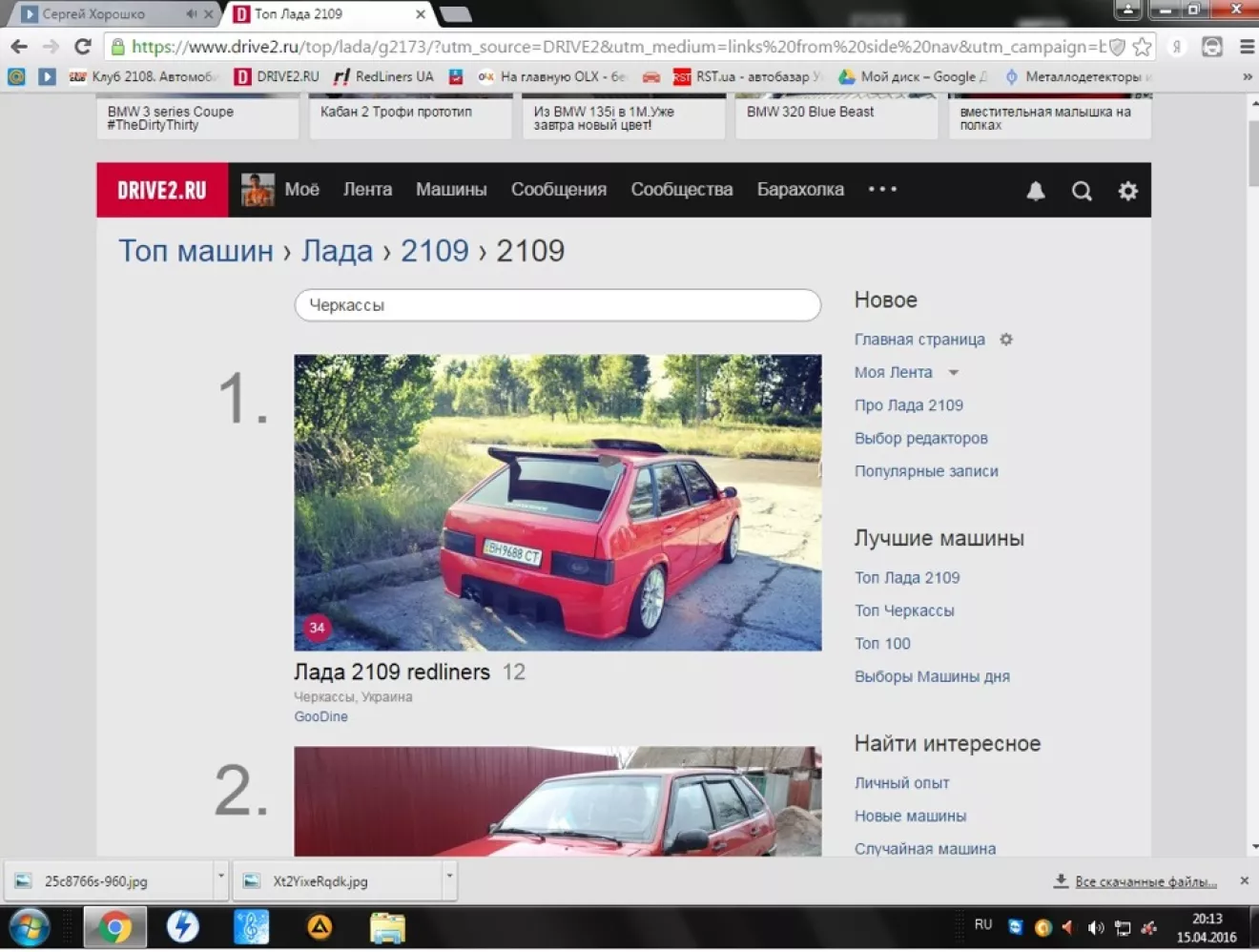Image resolution: width=1259 pixels, height=952 pixels.
Task: Open the first red Lada 2109 photo
Action: point(557,503)
